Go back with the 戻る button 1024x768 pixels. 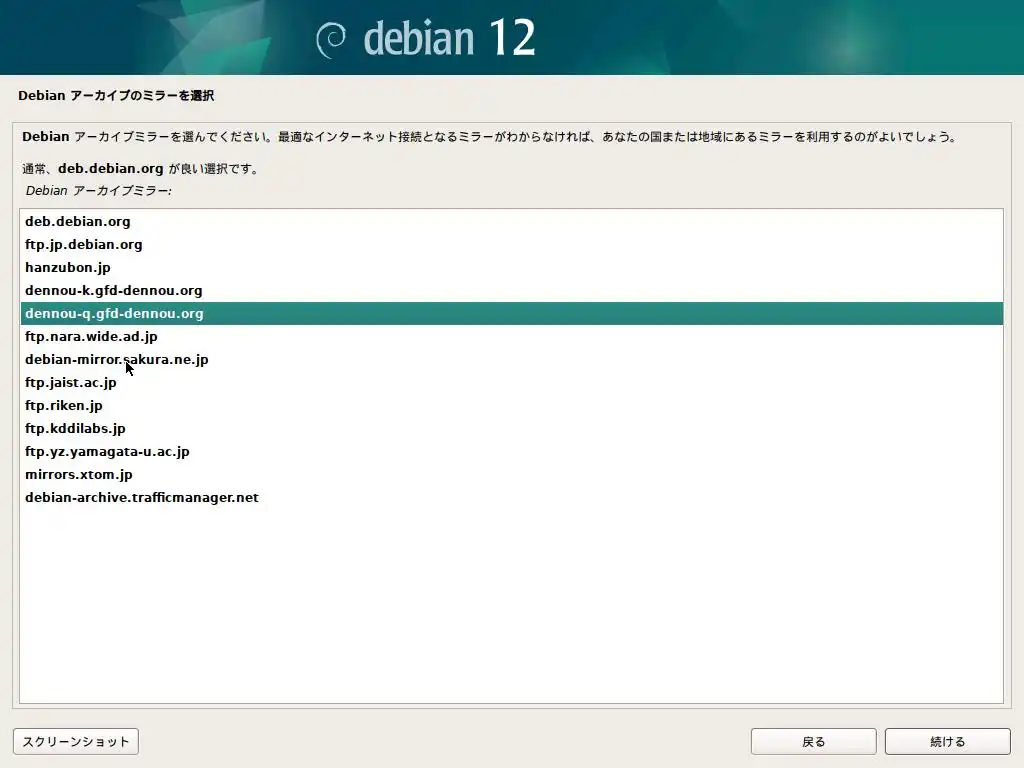pos(813,741)
